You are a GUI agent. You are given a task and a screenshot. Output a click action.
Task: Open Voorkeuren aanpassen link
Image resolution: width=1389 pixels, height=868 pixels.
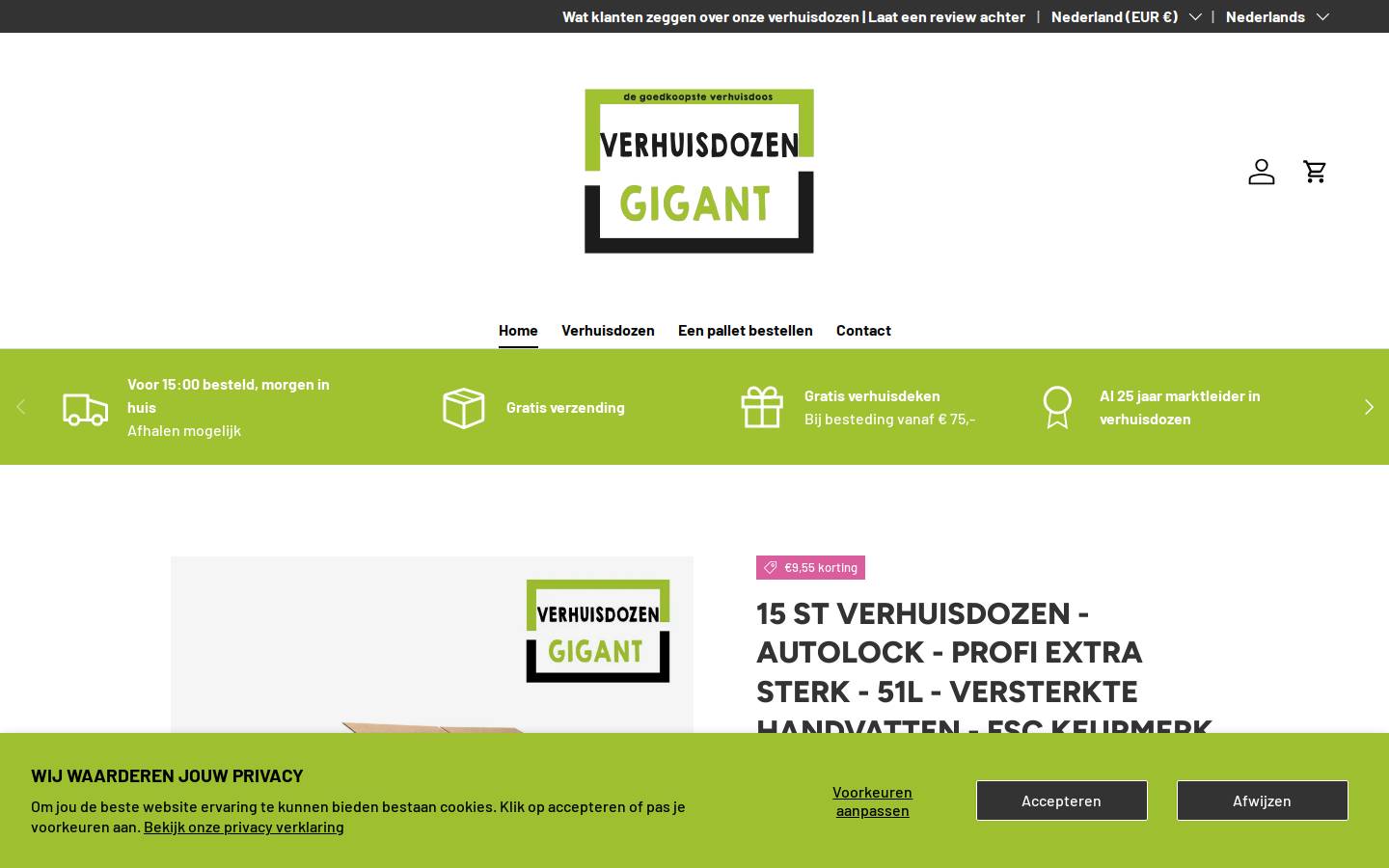pyautogui.click(x=873, y=800)
